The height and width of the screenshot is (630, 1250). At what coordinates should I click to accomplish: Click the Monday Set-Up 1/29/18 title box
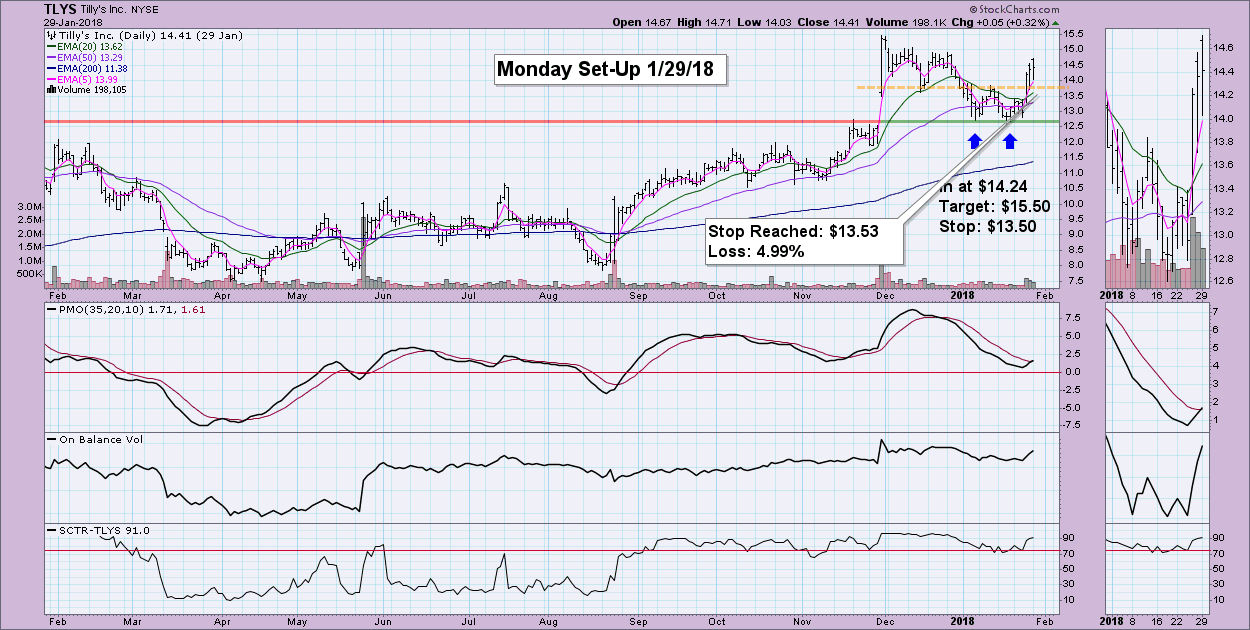coord(611,69)
